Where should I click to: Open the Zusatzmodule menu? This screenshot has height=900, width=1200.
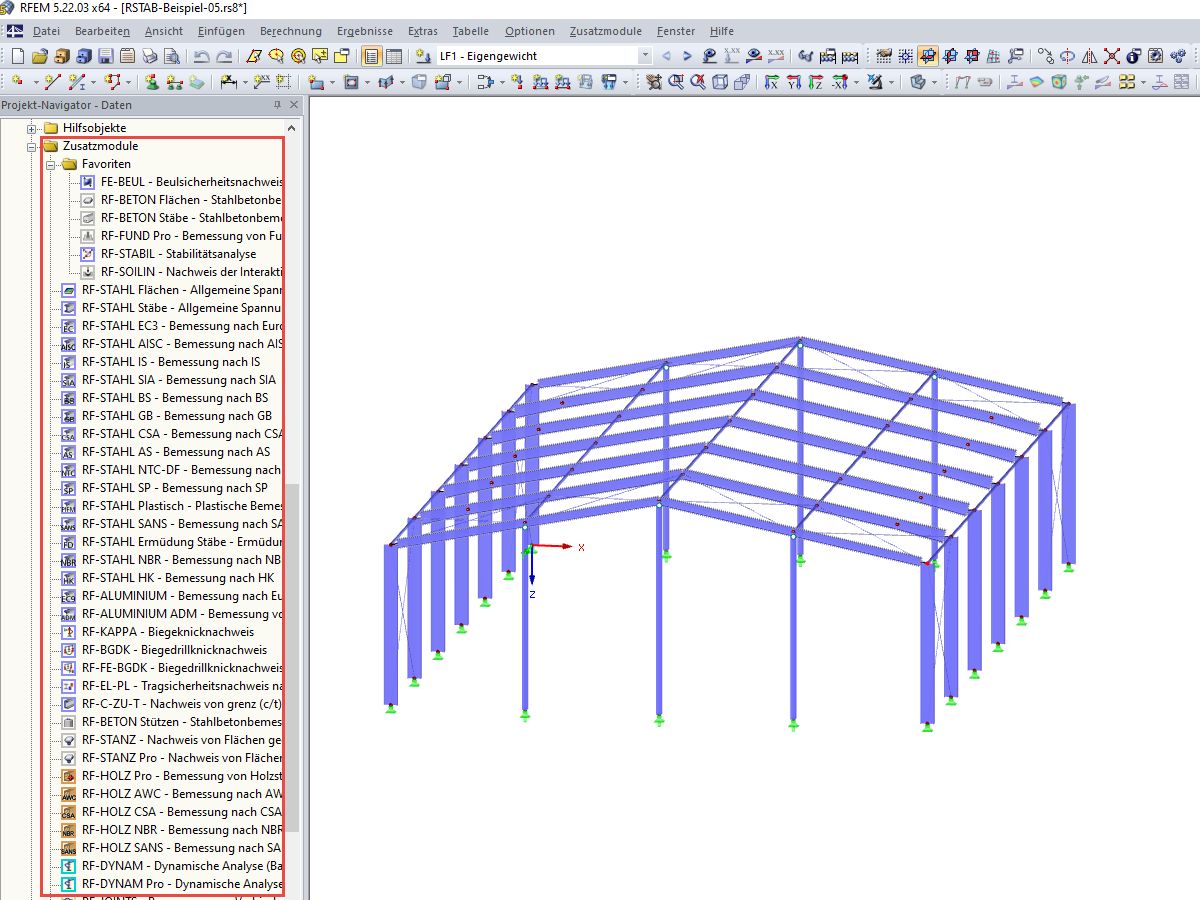606,31
